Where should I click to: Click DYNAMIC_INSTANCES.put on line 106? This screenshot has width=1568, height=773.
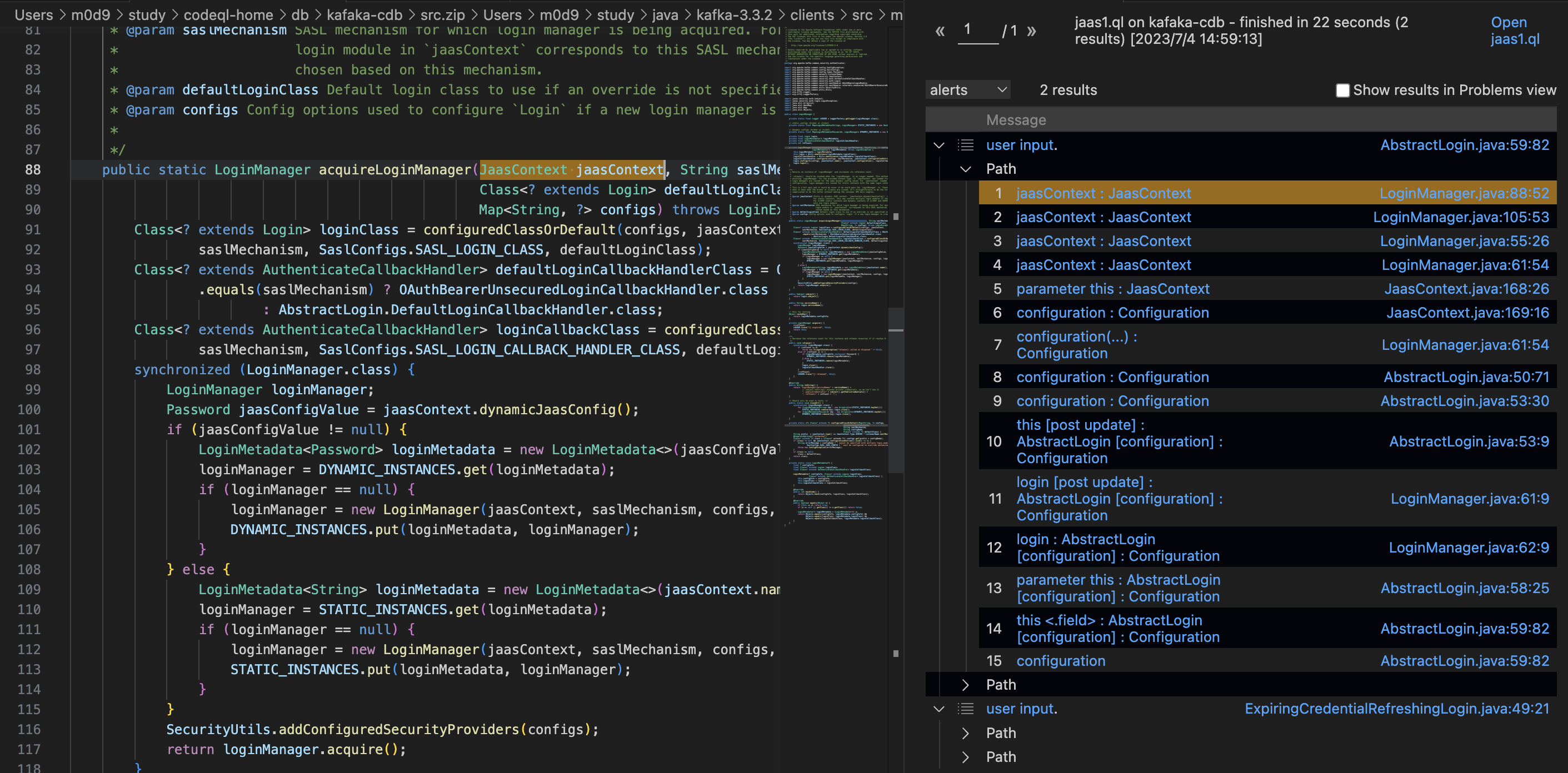point(314,530)
